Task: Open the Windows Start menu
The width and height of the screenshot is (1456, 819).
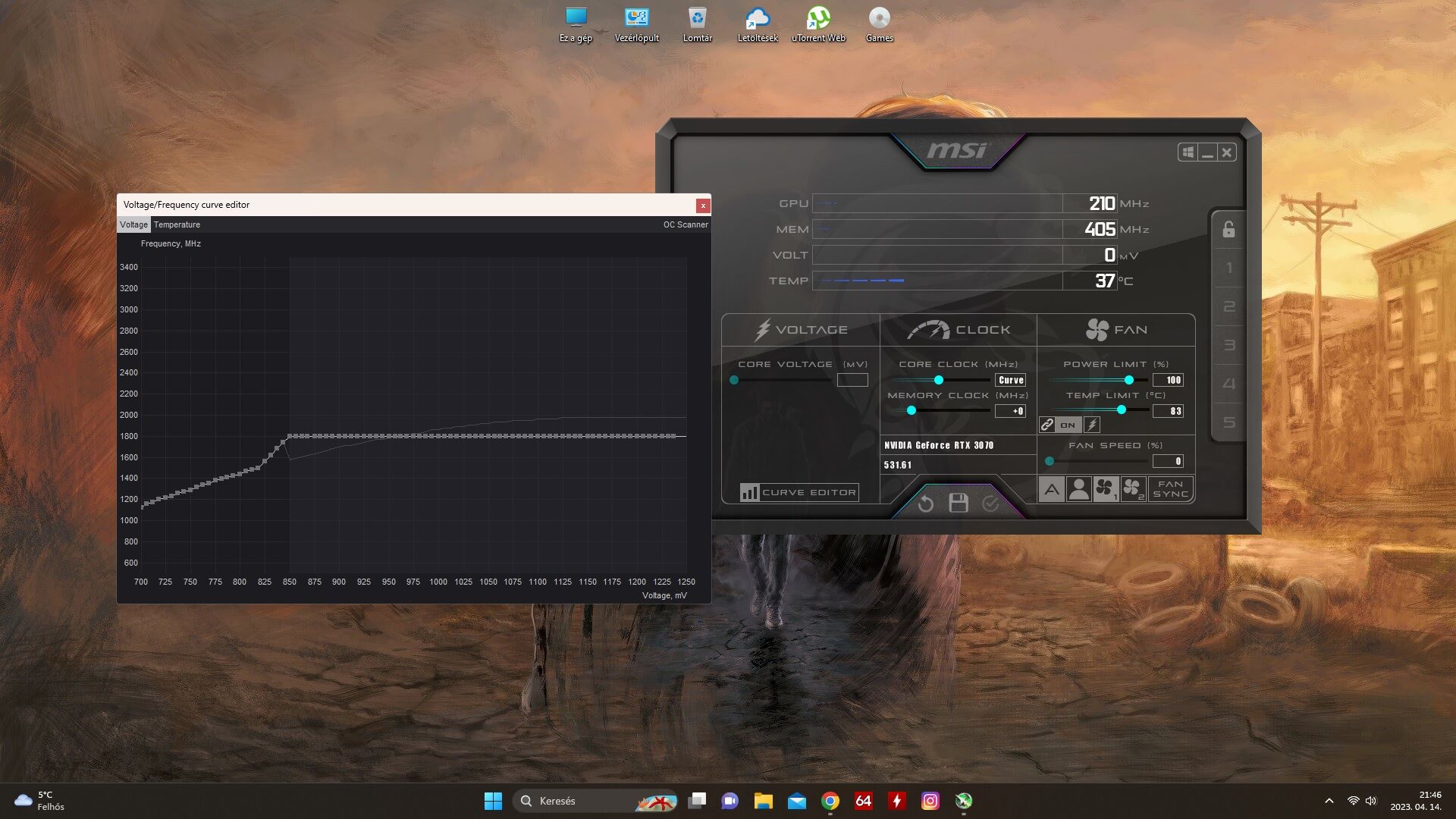Action: [x=493, y=801]
